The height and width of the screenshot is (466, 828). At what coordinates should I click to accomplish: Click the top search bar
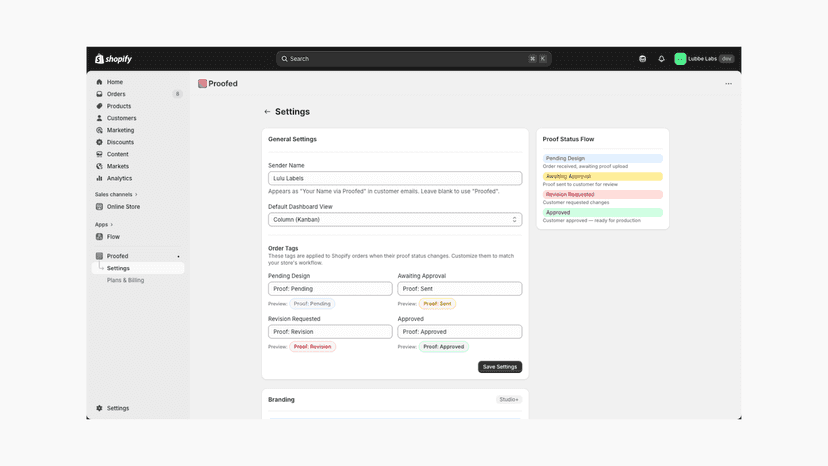413,59
